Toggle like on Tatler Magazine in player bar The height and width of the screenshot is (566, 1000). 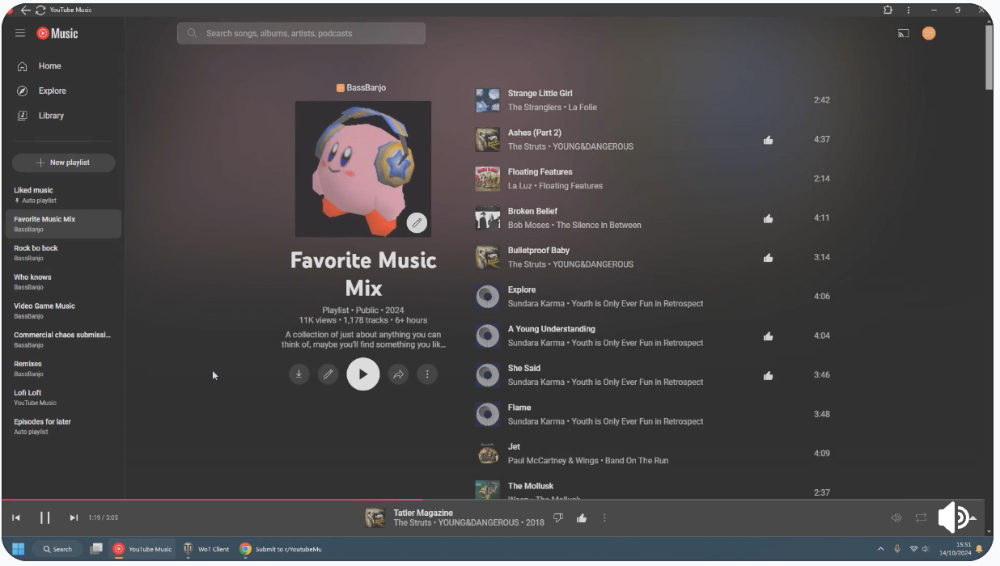point(582,518)
